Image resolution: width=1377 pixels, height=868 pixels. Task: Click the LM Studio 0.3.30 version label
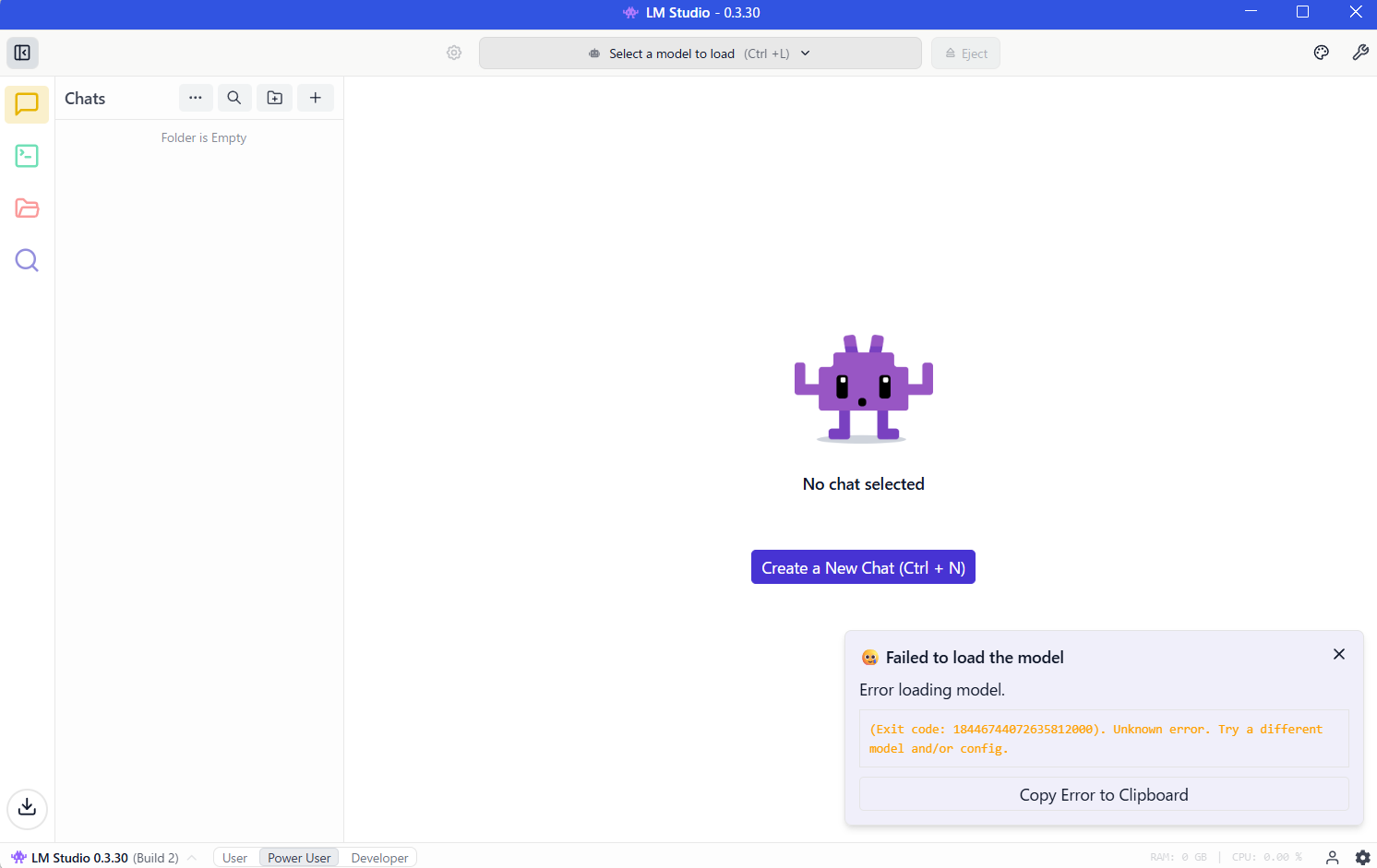pyautogui.click(x=79, y=858)
